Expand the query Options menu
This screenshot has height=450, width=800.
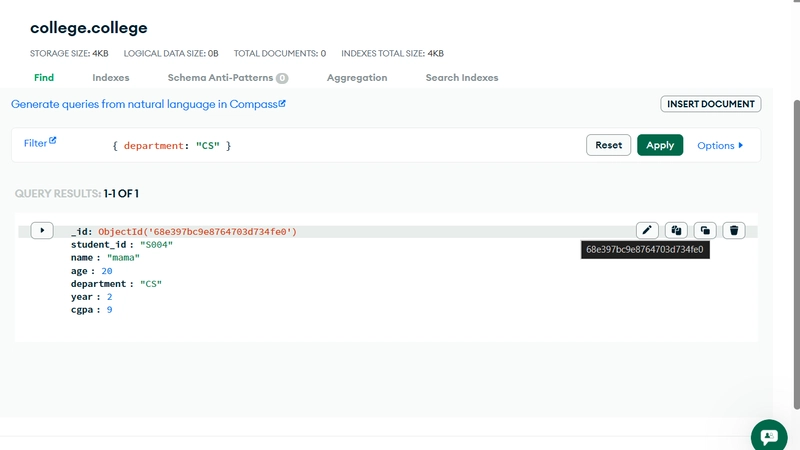[x=720, y=145]
